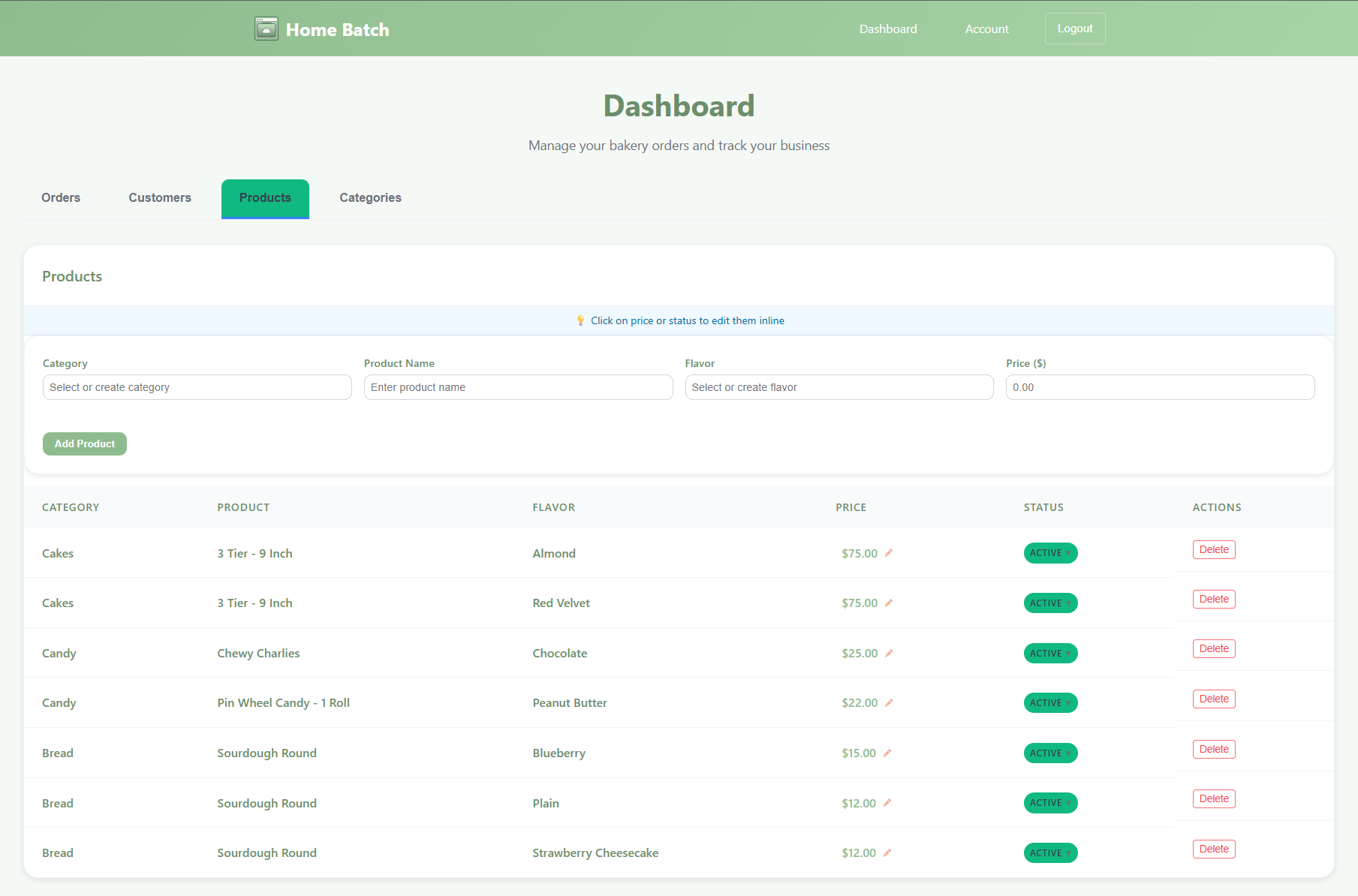Switch to the Orders tab

click(61, 197)
